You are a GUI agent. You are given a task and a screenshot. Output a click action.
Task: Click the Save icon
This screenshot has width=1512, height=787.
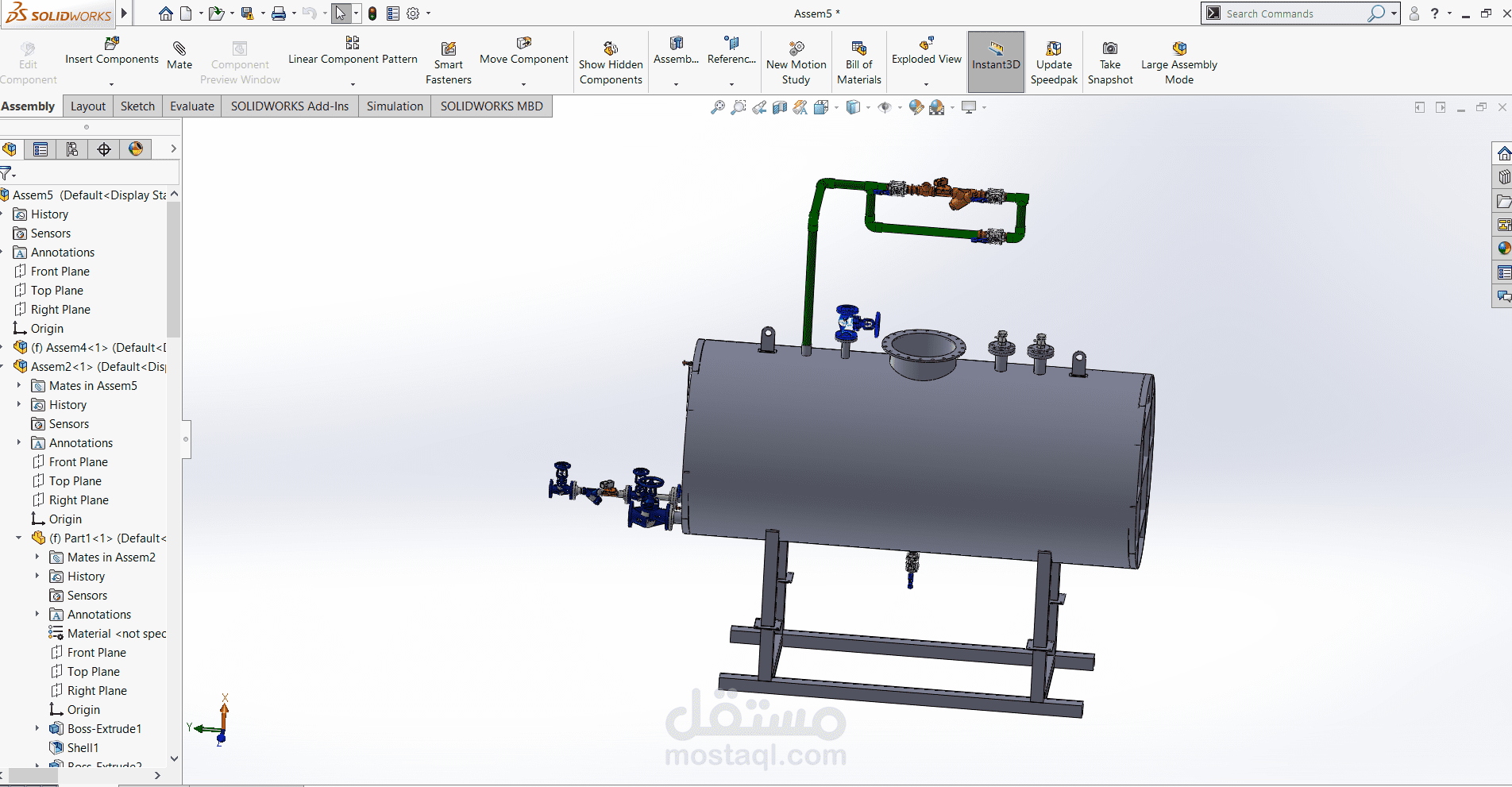tap(247, 14)
